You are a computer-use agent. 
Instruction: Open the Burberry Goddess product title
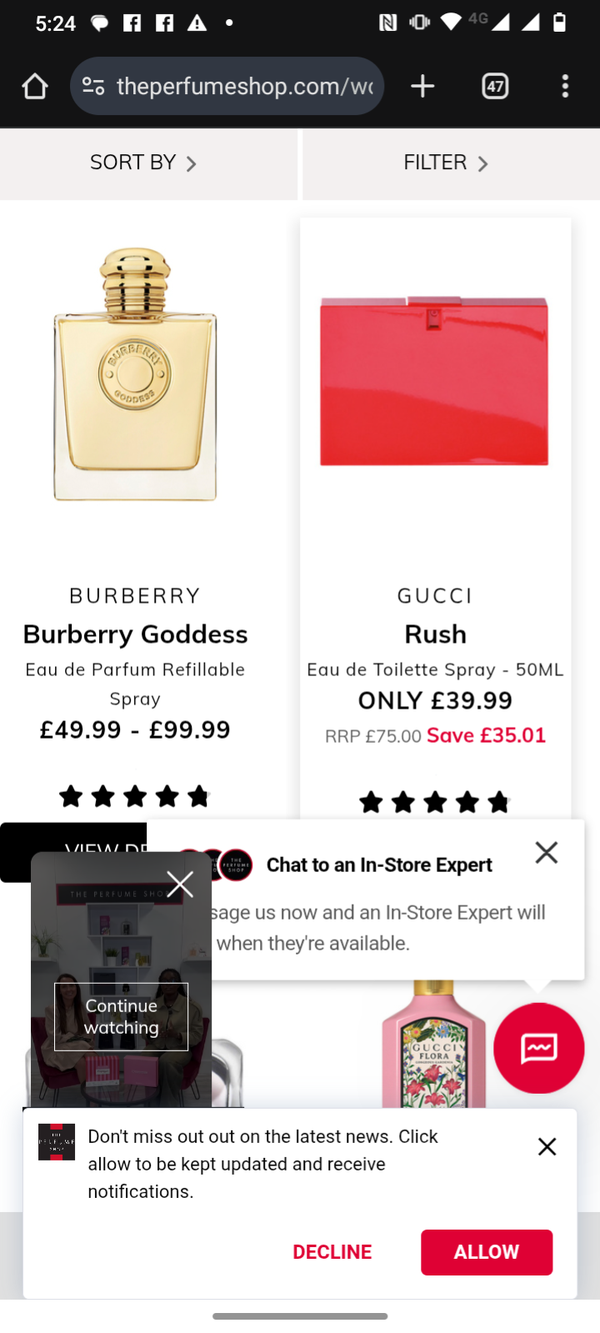(135, 634)
